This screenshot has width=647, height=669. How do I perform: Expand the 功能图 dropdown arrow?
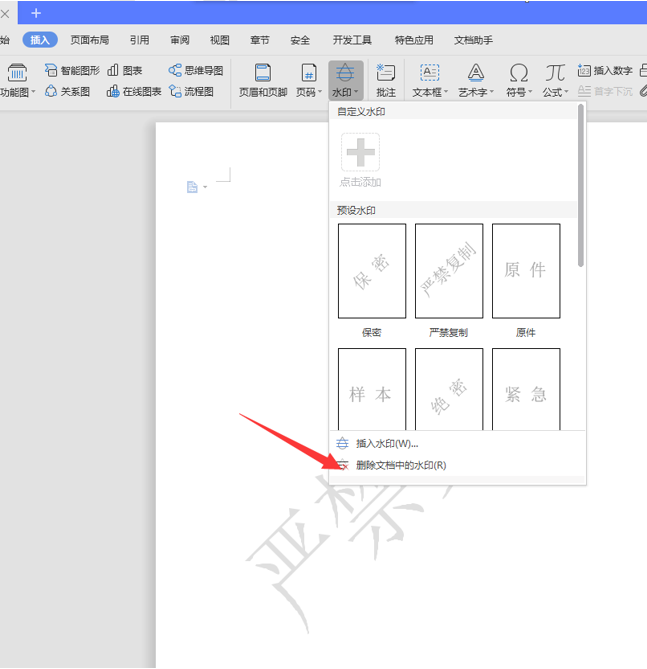tap(33, 92)
